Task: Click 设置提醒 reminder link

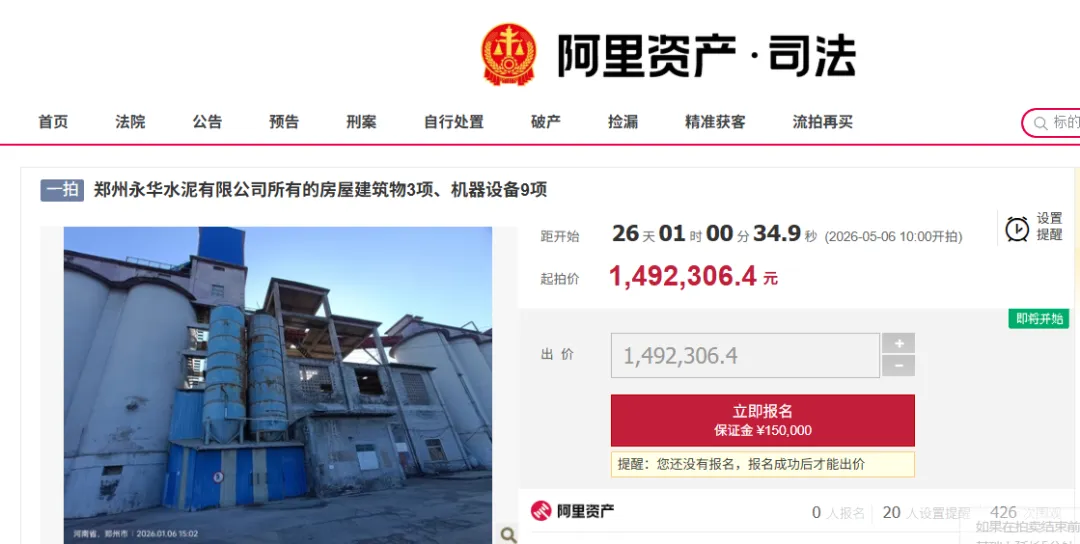Action: tap(1050, 227)
